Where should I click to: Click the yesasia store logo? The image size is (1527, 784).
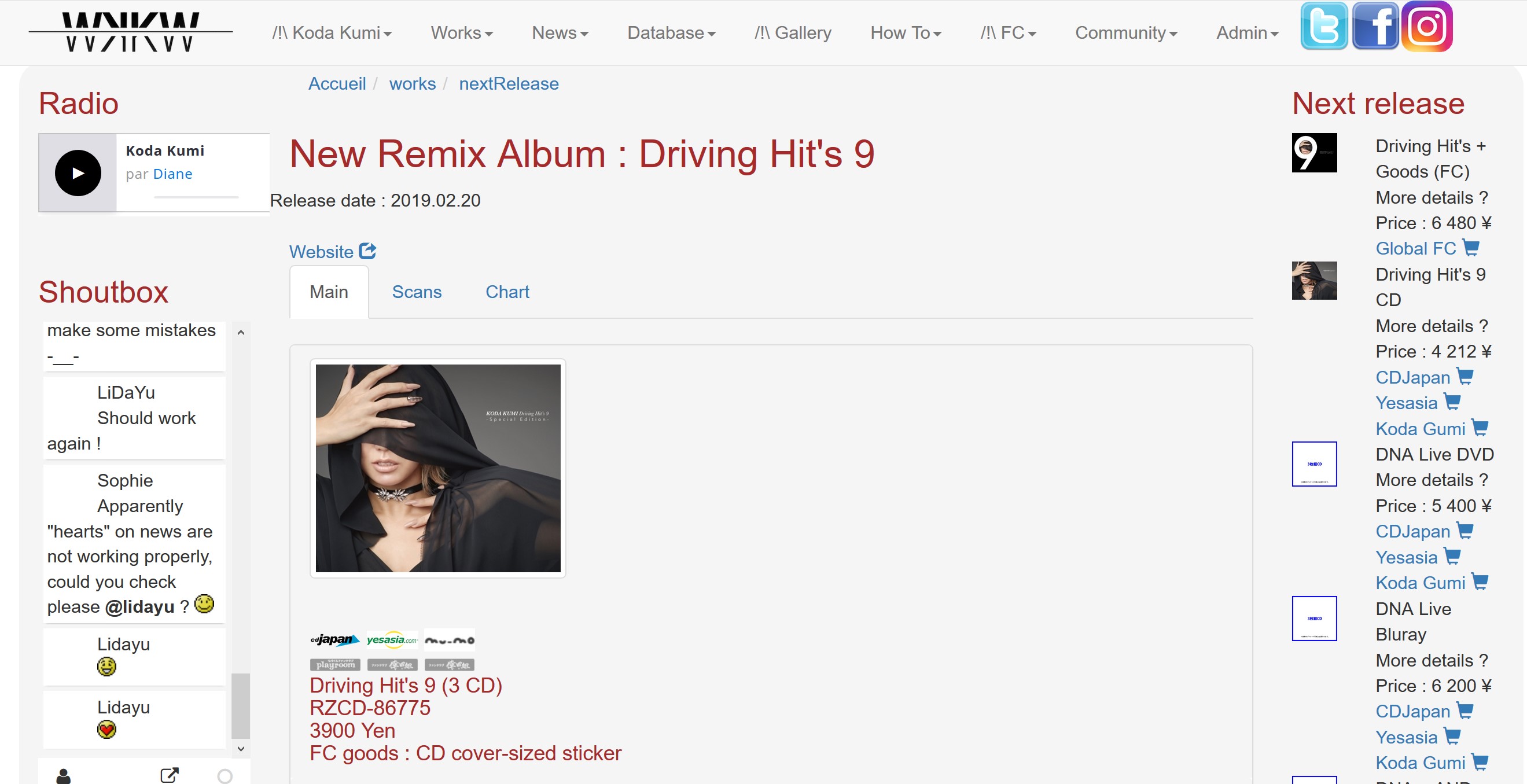(x=392, y=639)
